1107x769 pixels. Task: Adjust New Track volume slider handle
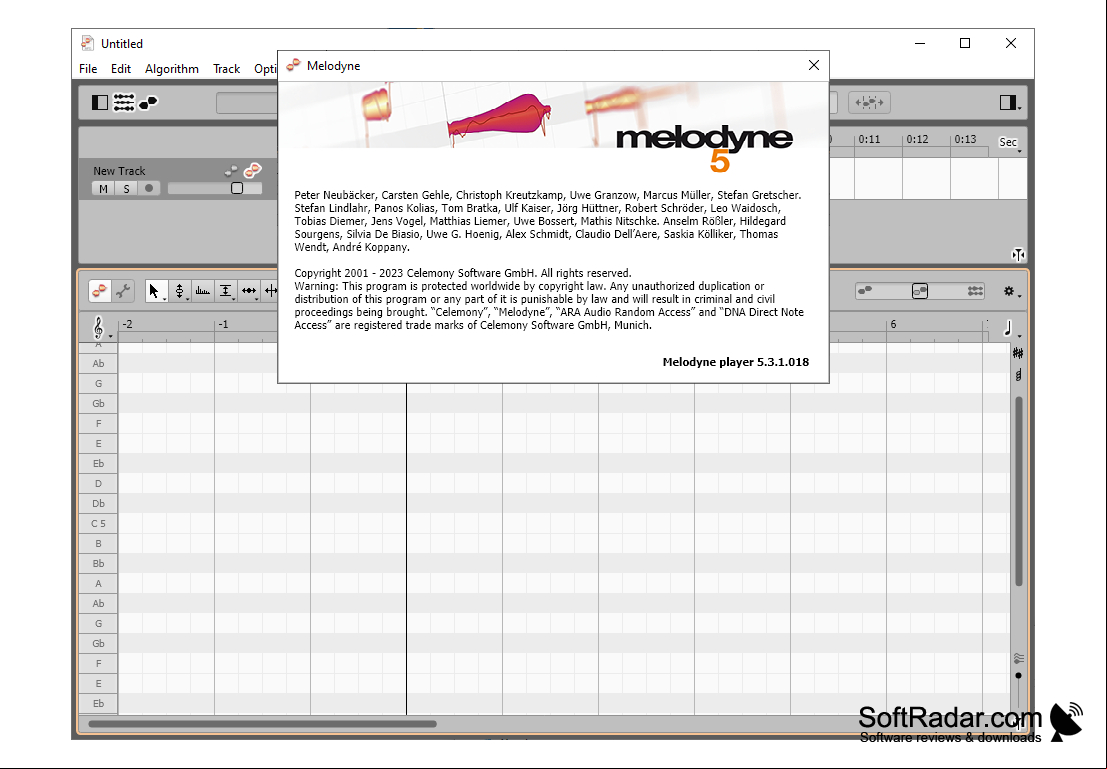click(237, 189)
